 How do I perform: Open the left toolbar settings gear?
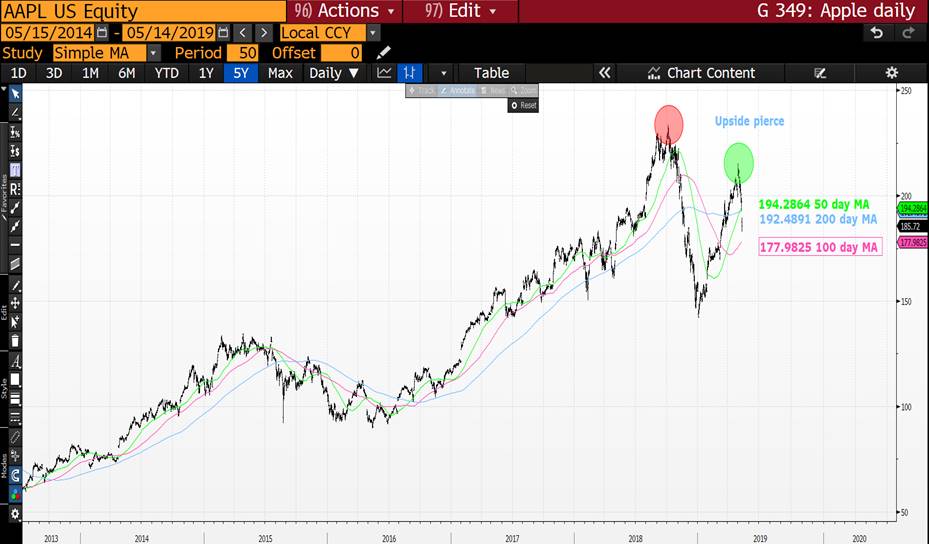(x=15, y=514)
